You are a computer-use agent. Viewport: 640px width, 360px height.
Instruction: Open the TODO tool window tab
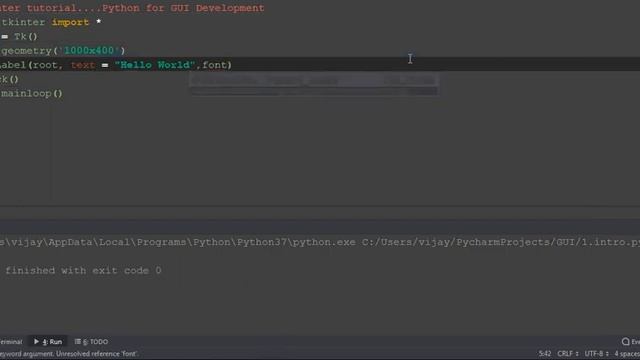click(91, 342)
